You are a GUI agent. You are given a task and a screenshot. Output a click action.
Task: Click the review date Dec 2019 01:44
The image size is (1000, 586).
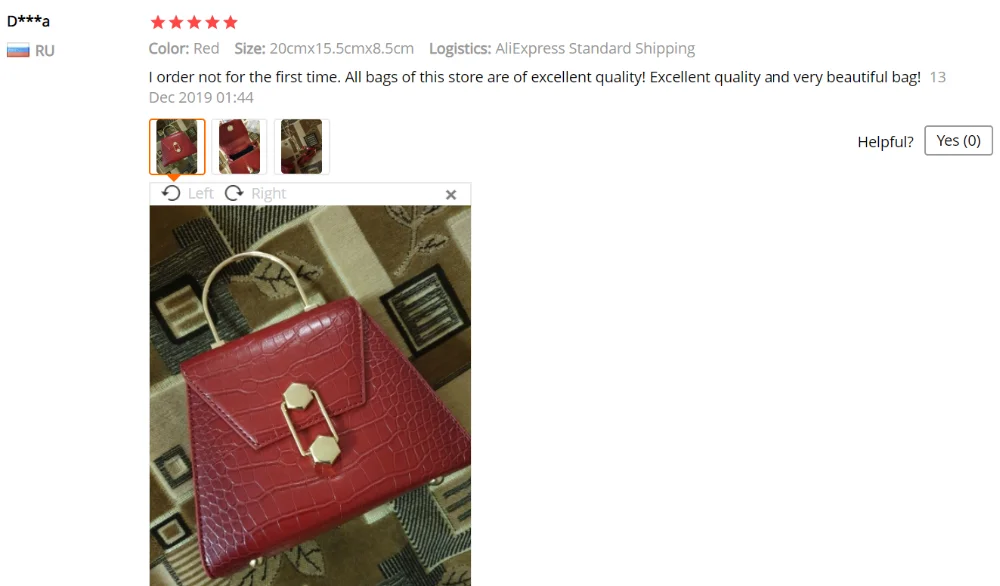click(x=201, y=98)
